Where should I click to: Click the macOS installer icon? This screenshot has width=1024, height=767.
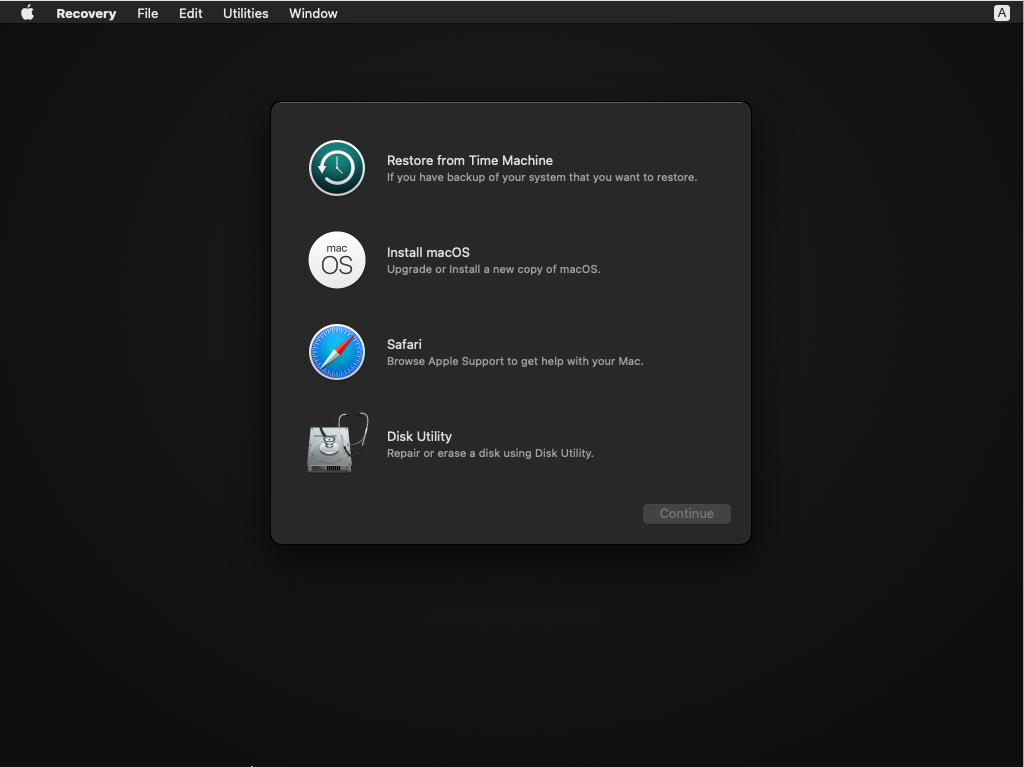336,260
